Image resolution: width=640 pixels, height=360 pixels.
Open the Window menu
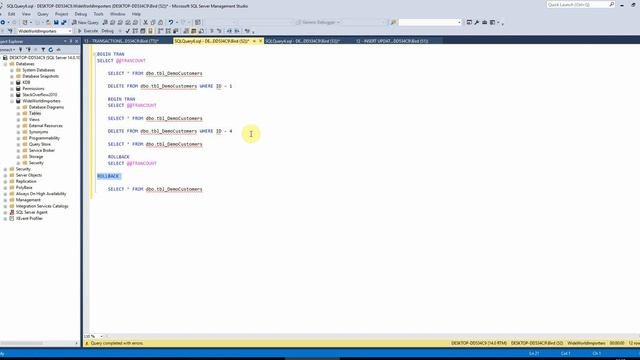(118, 14)
